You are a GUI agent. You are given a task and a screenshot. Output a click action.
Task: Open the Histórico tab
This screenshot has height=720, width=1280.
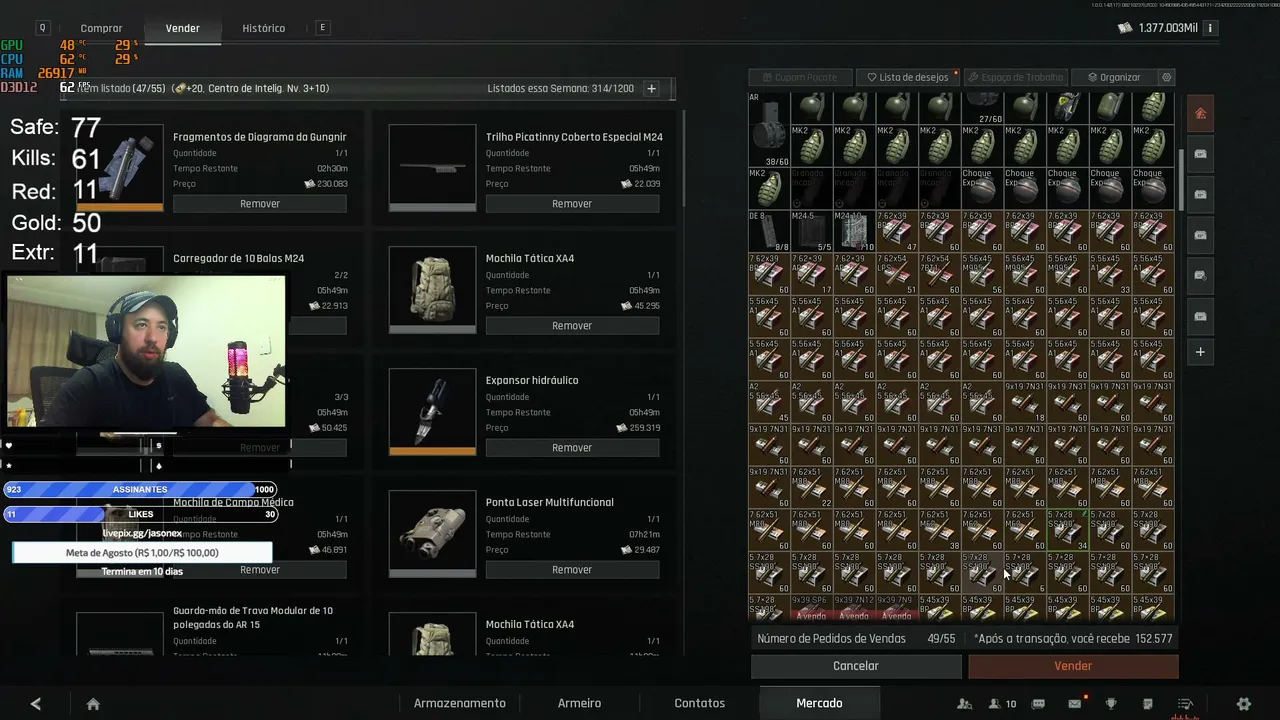(263, 28)
